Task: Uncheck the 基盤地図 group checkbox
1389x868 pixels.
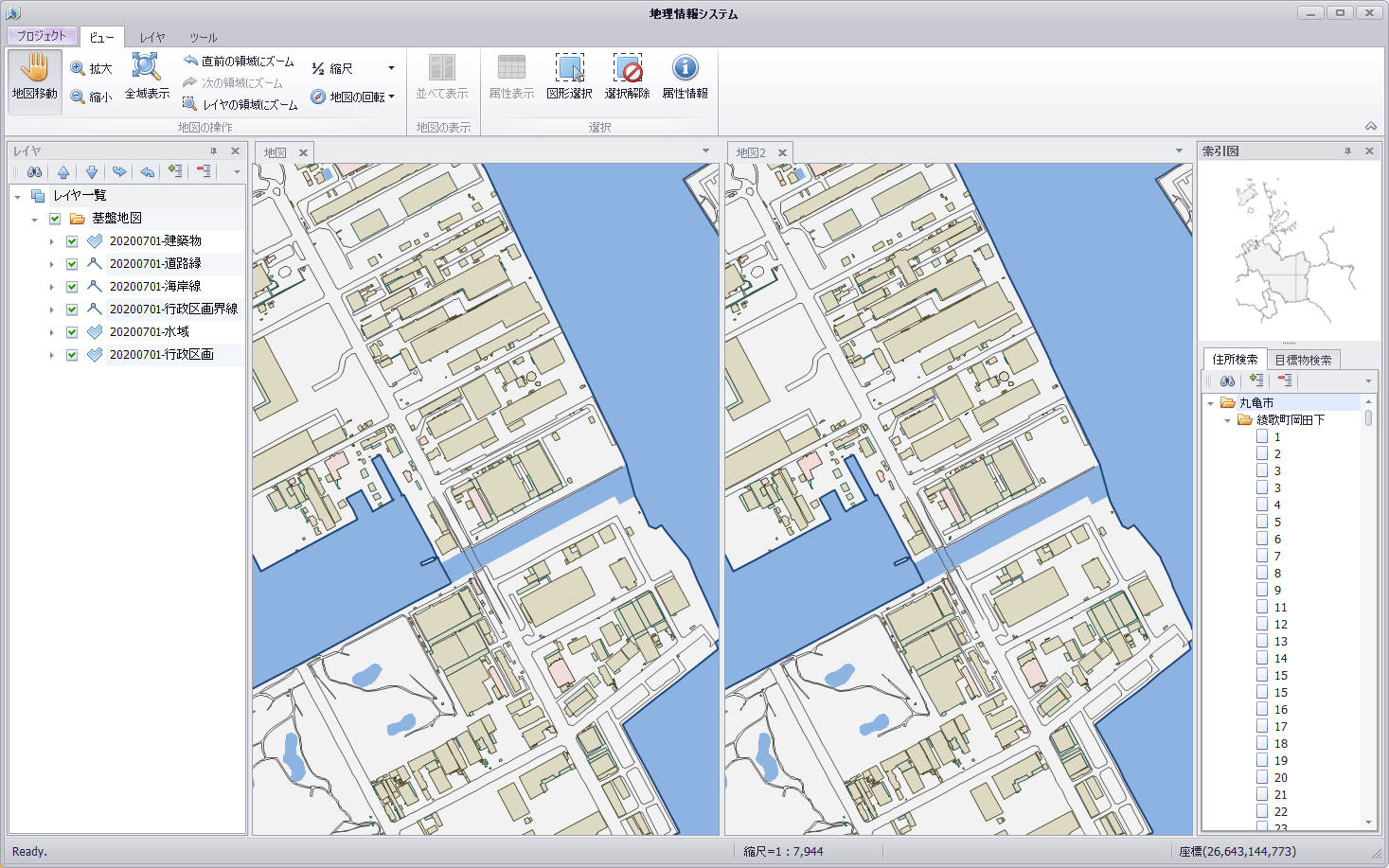Action: pos(55,218)
